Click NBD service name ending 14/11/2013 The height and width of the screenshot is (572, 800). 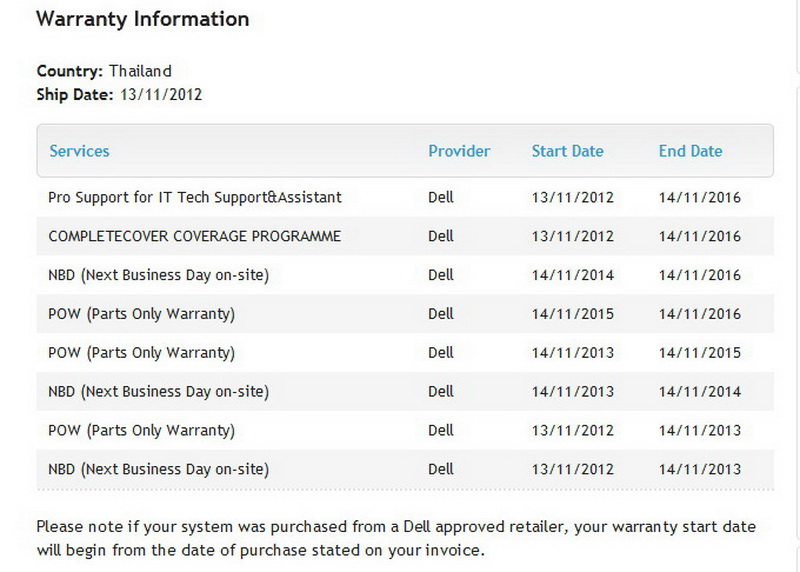click(x=158, y=468)
